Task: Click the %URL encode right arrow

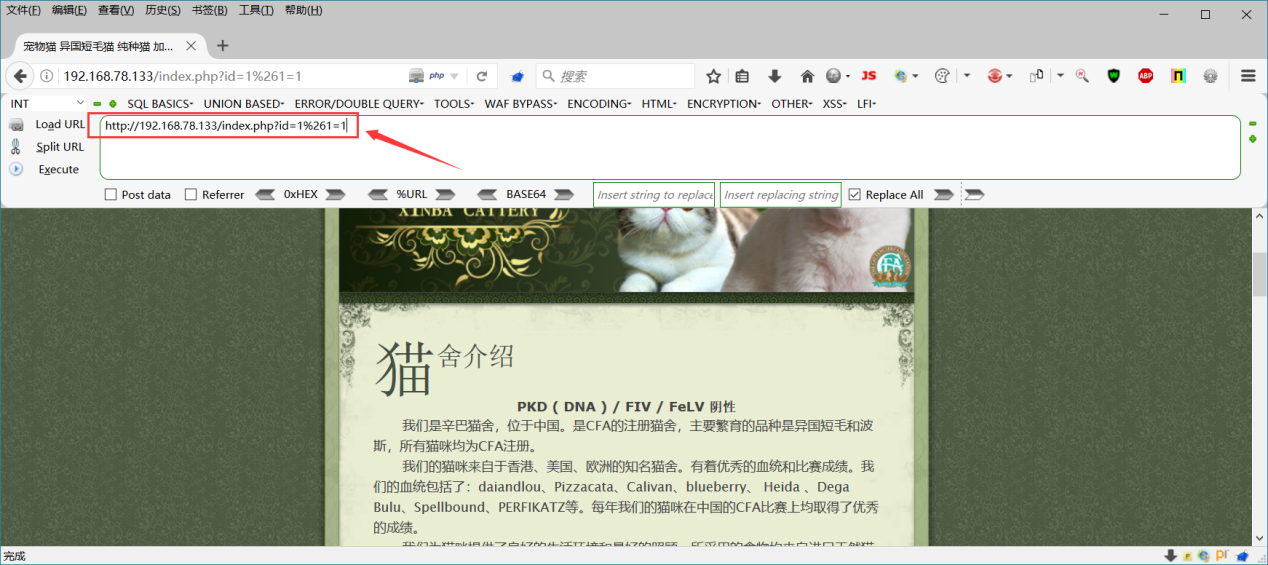Action: [x=445, y=194]
